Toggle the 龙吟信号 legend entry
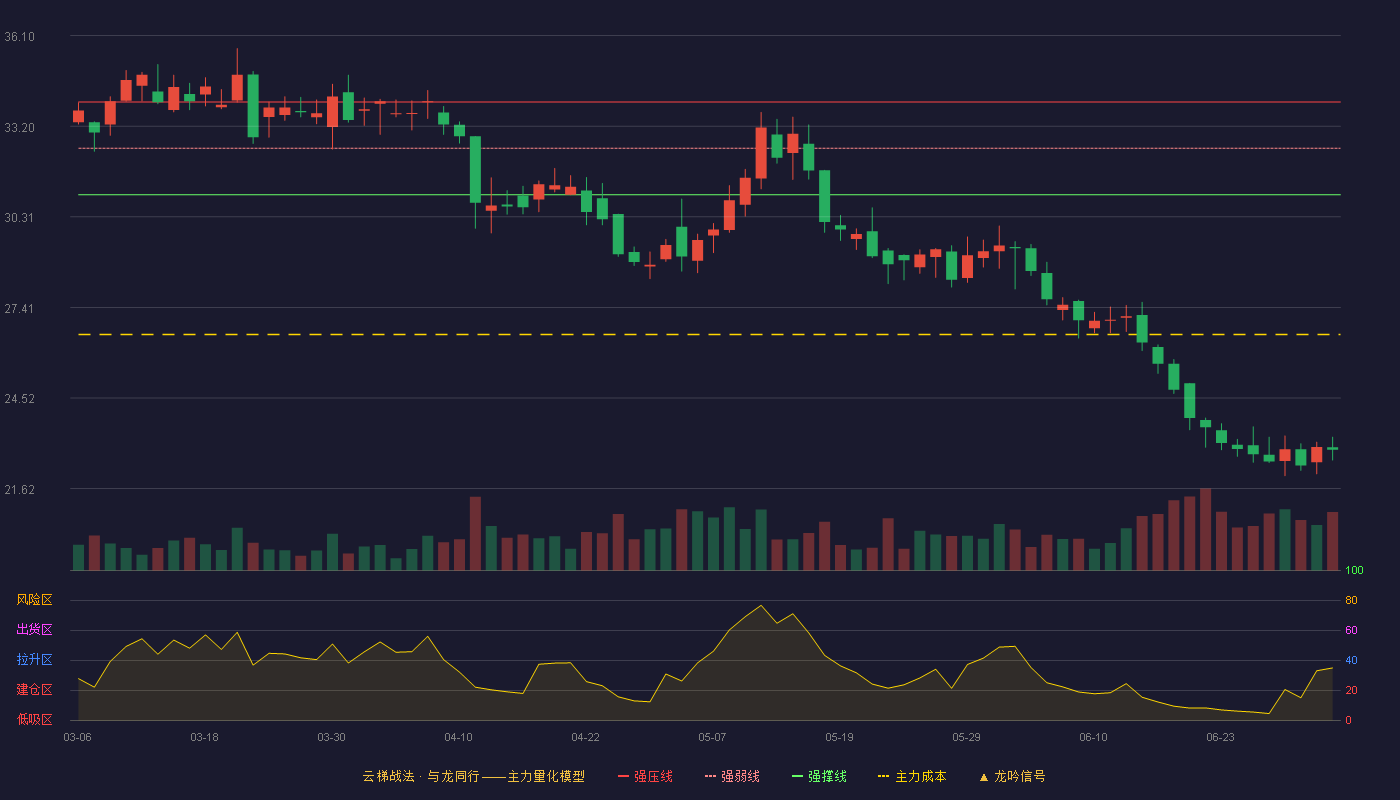Image resolution: width=1400 pixels, height=800 pixels. (x=1012, y=776)
